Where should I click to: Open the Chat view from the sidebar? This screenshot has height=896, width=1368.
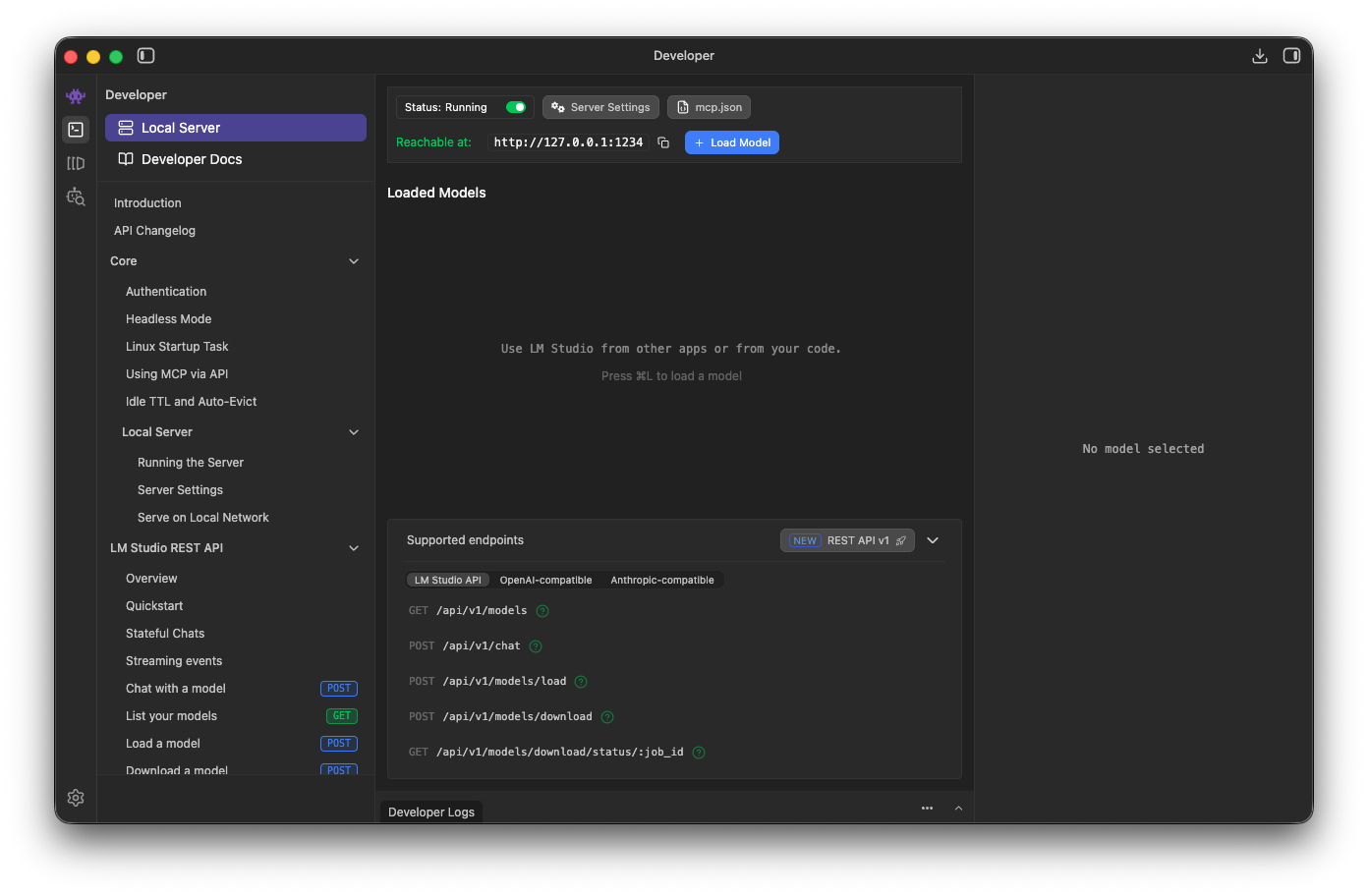tap(76, 94)
